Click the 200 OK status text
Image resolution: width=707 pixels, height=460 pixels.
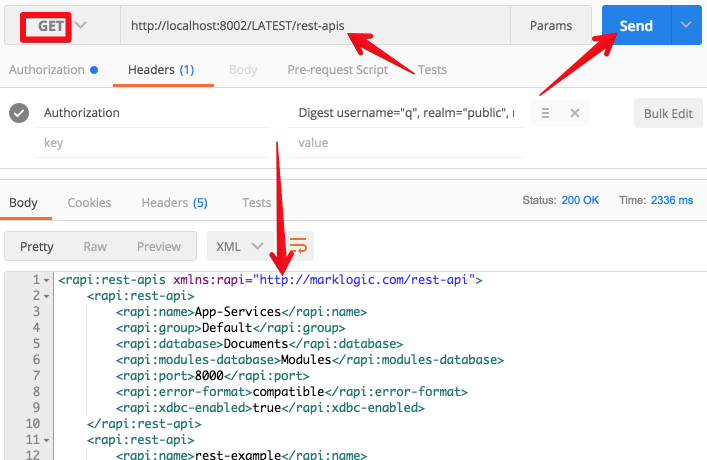[x=580, y=200]
